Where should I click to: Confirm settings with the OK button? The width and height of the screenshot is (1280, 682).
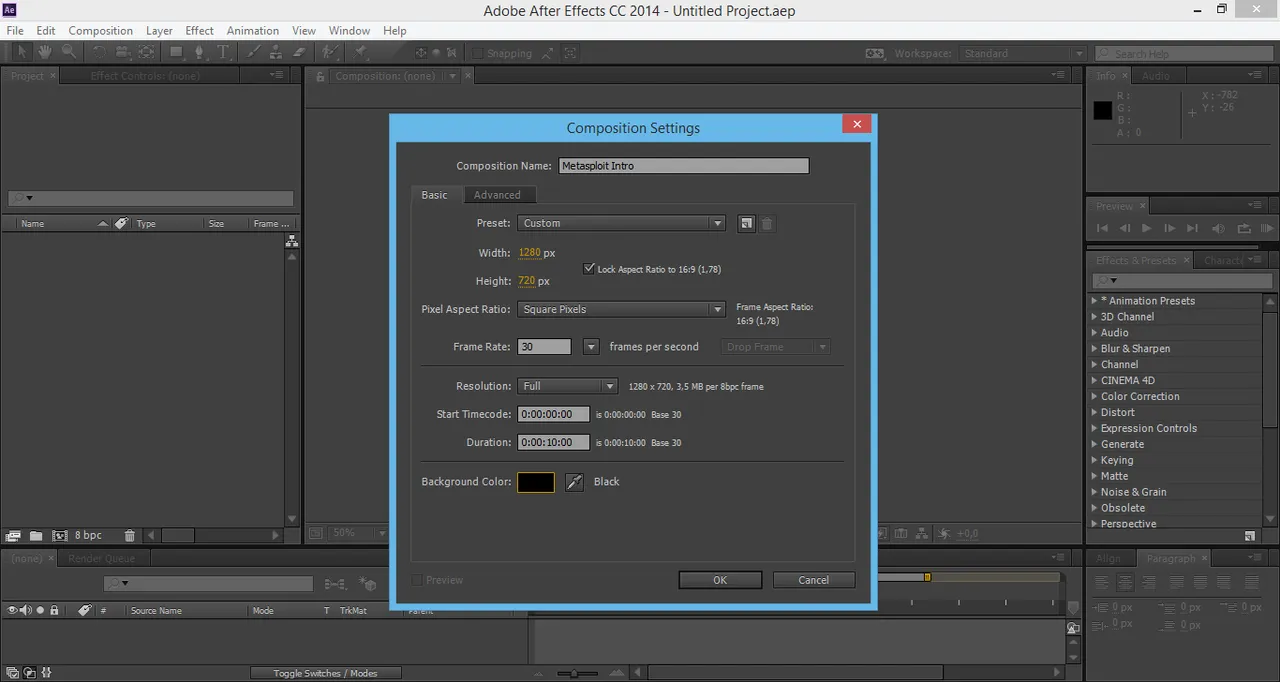[x=720, y=580]
